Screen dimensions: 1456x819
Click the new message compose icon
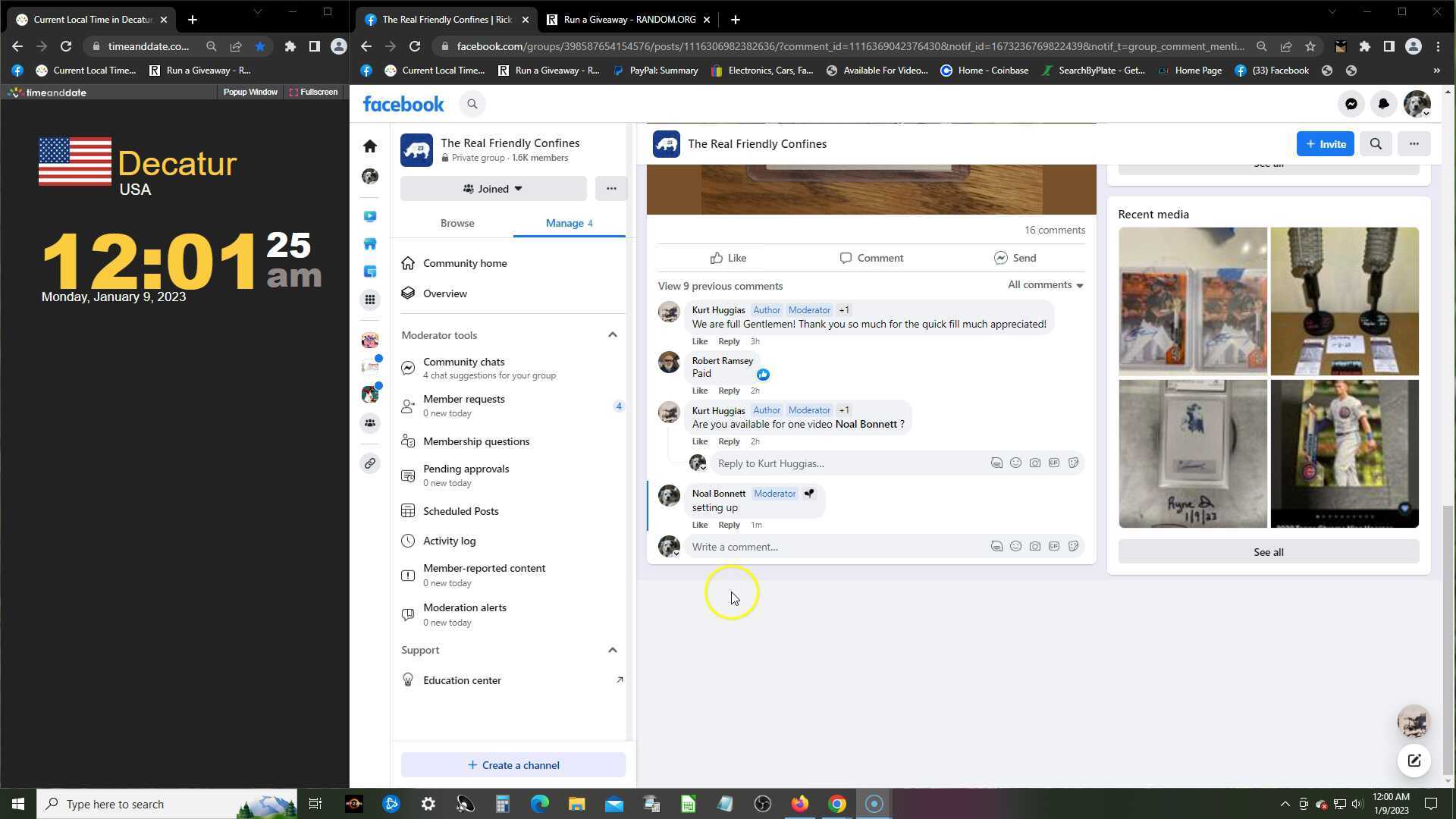(1414, 761)
